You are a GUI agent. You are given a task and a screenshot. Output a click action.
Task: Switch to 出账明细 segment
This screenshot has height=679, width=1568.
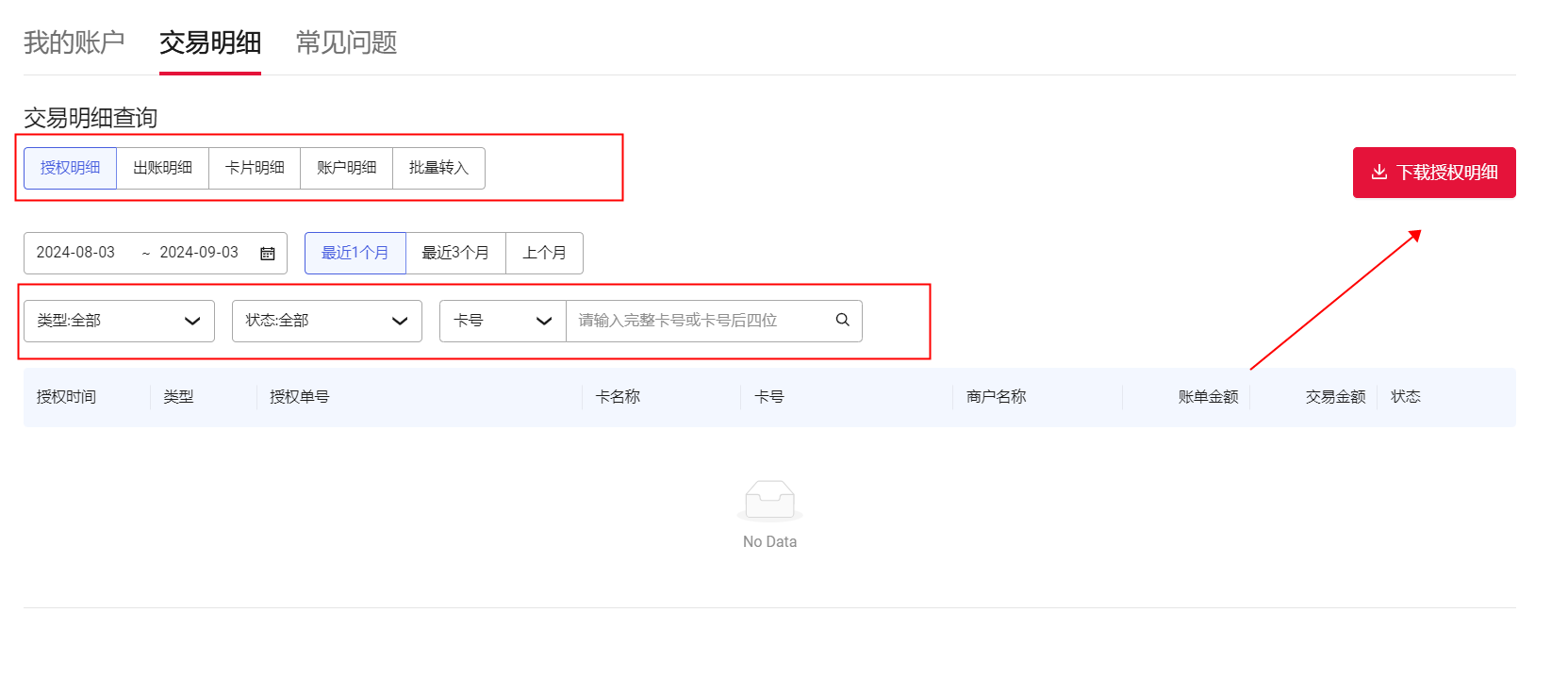[162, 168]
